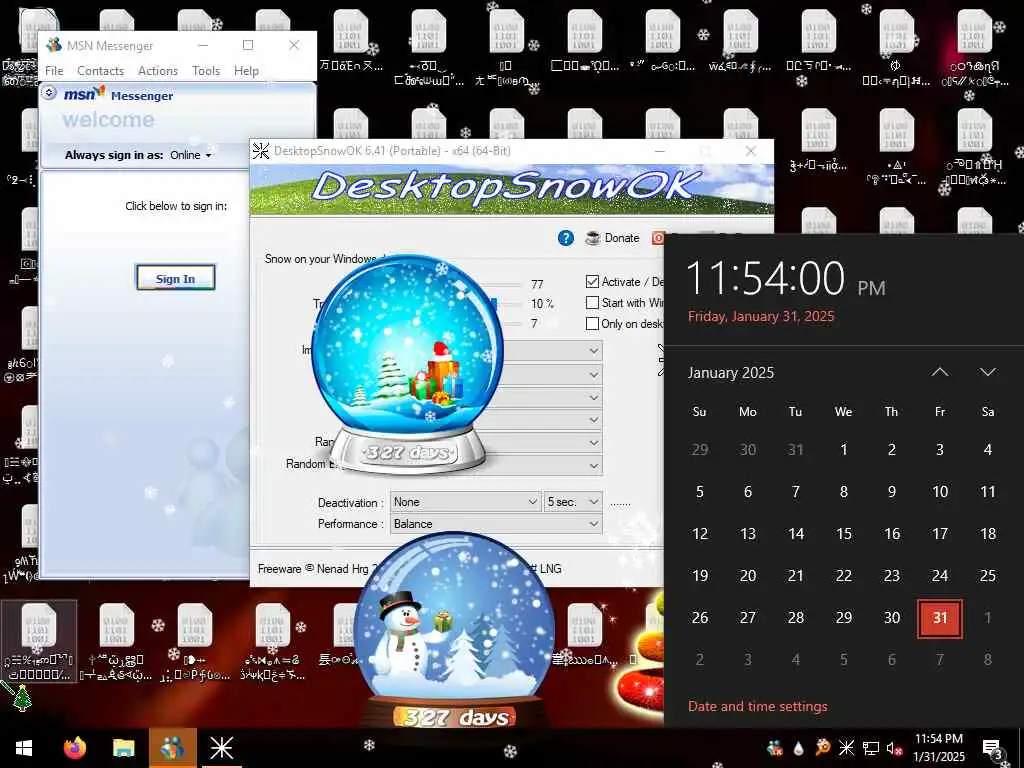Open the Actions menu in MSN Messenger

click(x=158, y=71)
